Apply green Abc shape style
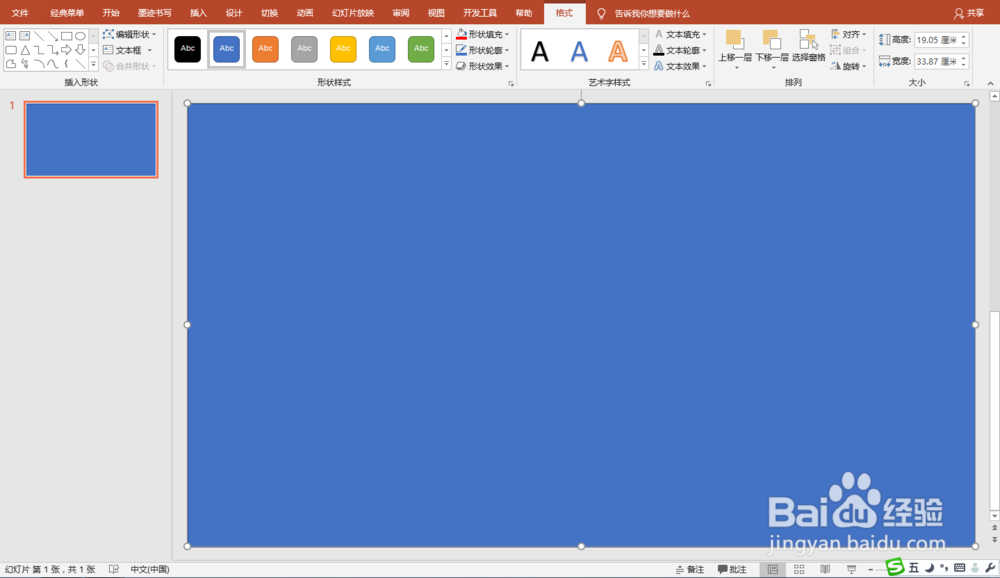This screenshot has width=1000, height=578. coord(421,49)
